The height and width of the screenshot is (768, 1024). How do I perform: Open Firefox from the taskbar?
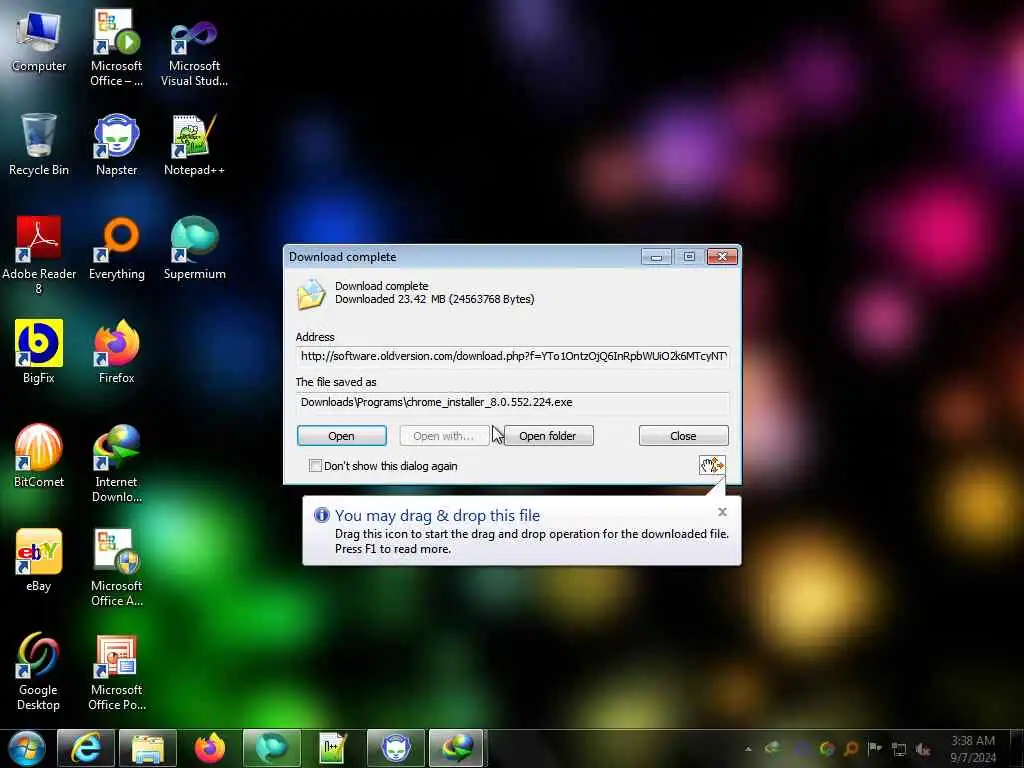[x=210, y=748]
